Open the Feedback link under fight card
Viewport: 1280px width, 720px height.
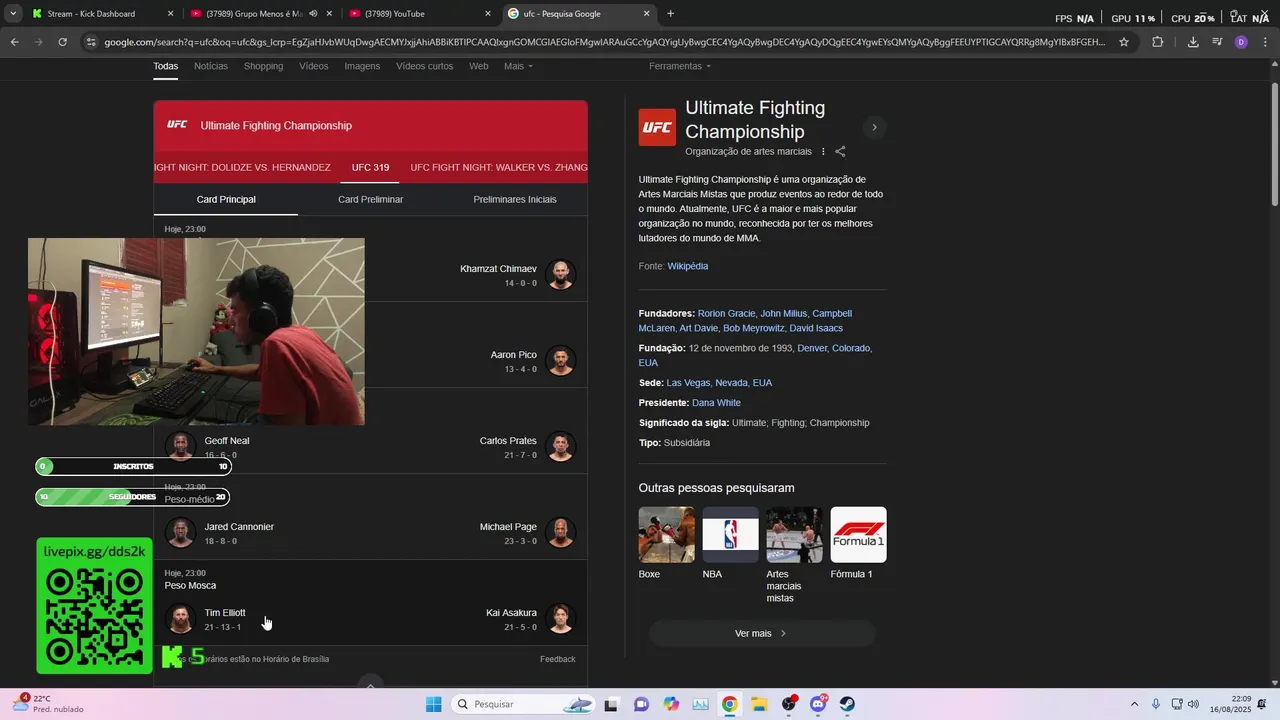(x=558, y=659)
